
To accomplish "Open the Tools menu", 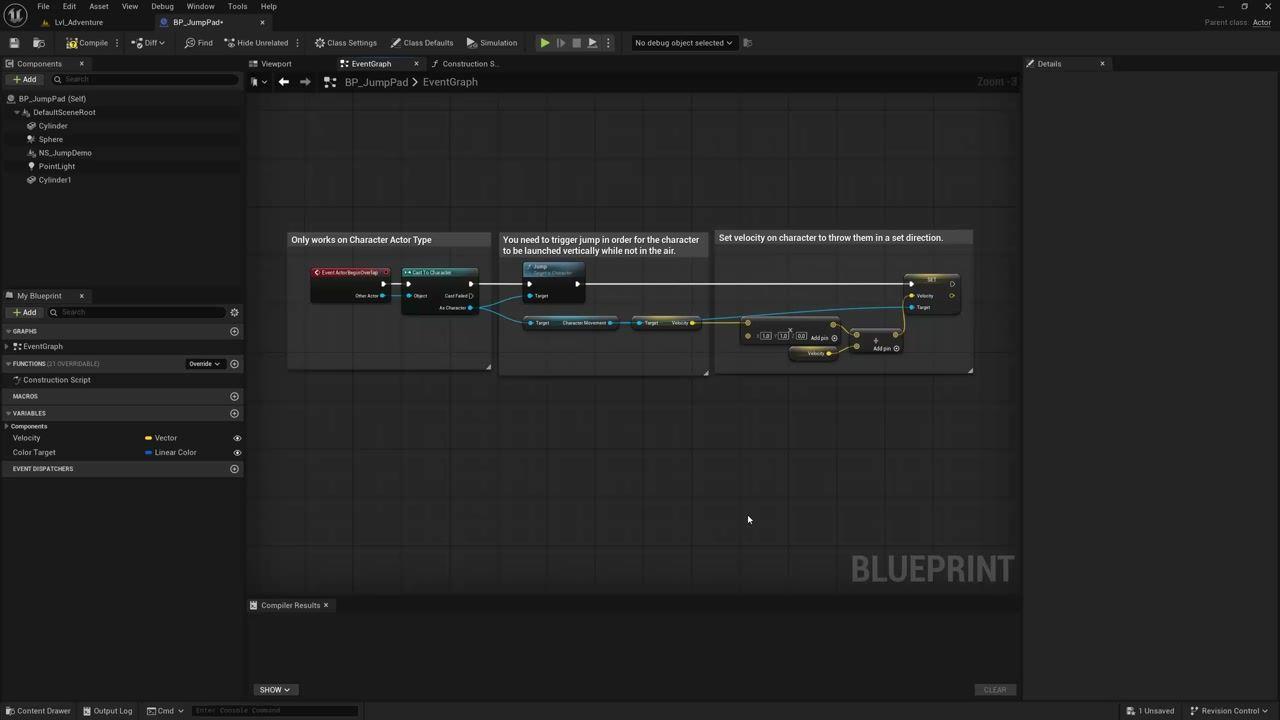I will pyautogui.click(x=237, y=6).
